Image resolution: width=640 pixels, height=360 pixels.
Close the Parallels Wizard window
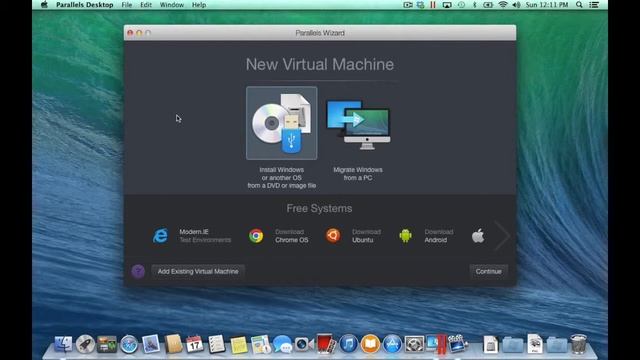[x=130, y=33]
